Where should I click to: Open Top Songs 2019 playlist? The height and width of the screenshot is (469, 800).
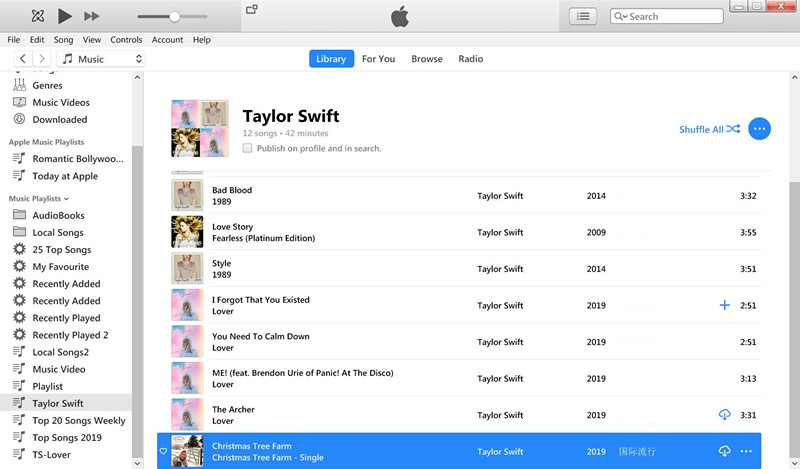coord(66,437)
